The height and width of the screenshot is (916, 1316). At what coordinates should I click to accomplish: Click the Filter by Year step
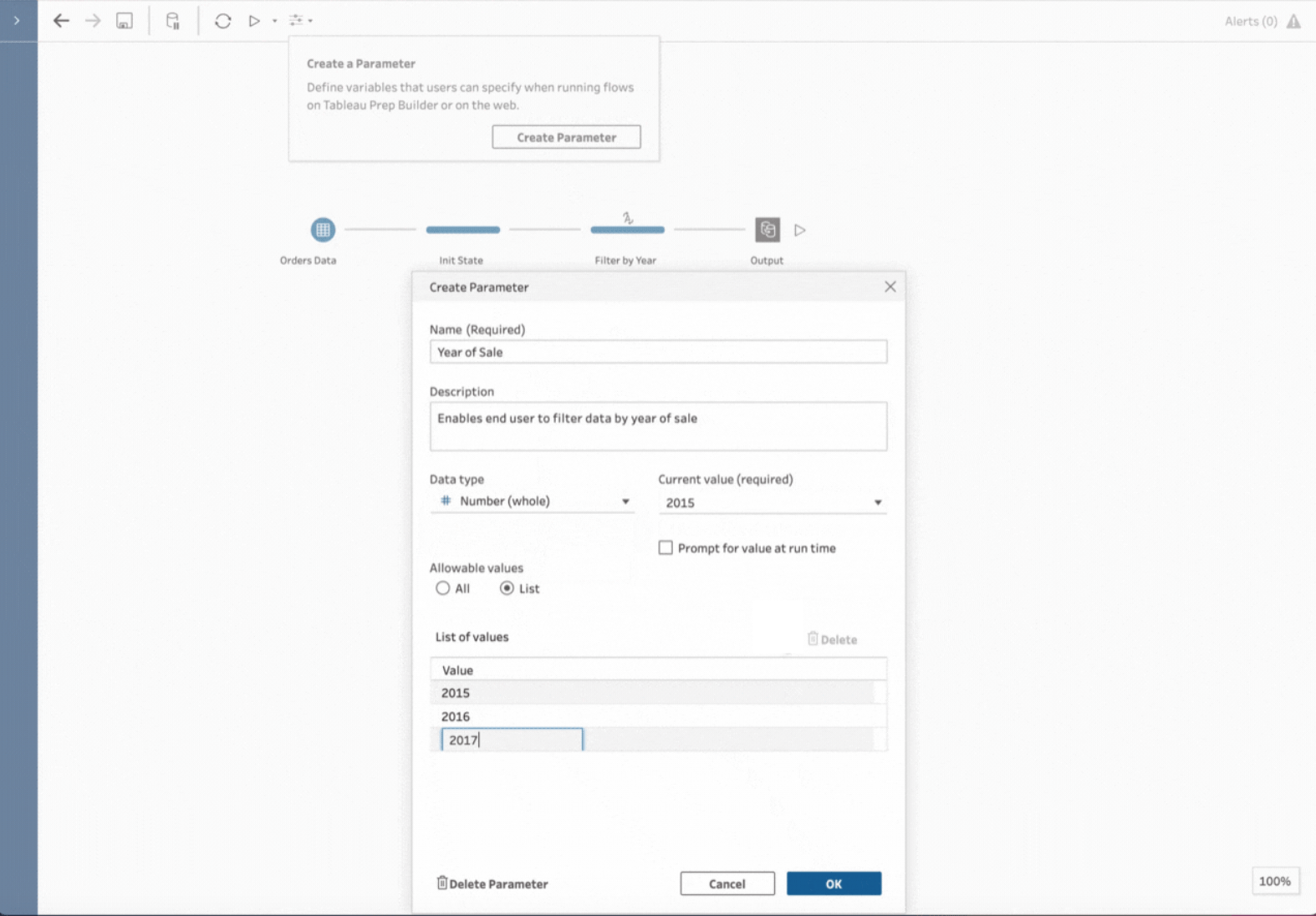[x=627, y=229]
